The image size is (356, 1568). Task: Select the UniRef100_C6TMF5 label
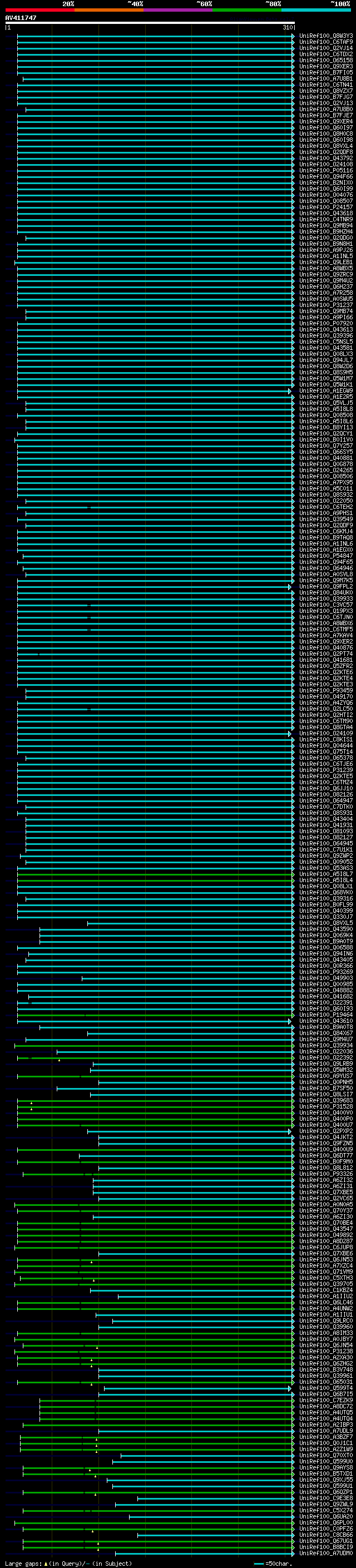click(x=326, y=630)
